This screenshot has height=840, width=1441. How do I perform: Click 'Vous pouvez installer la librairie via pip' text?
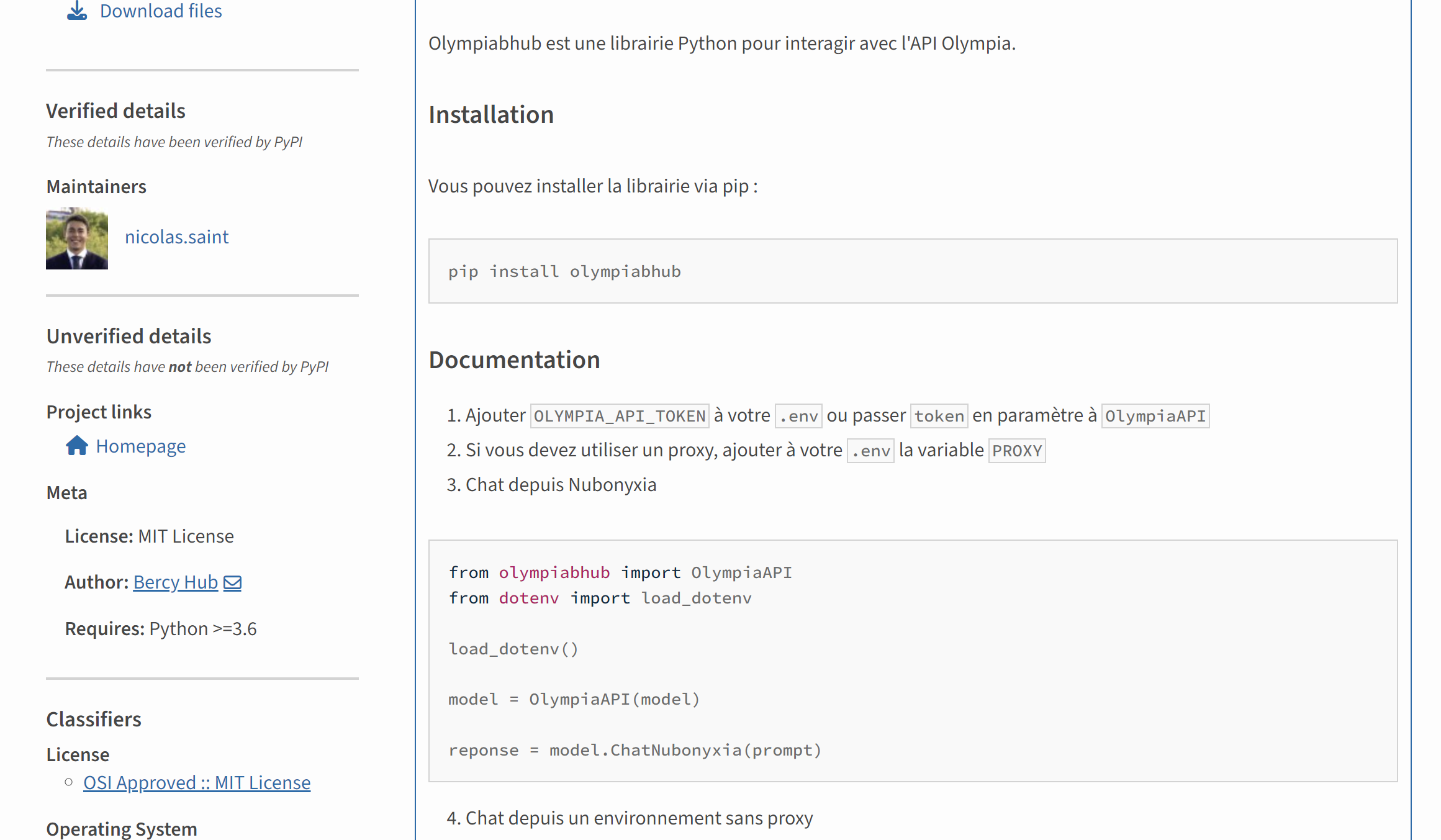(593, 186)
